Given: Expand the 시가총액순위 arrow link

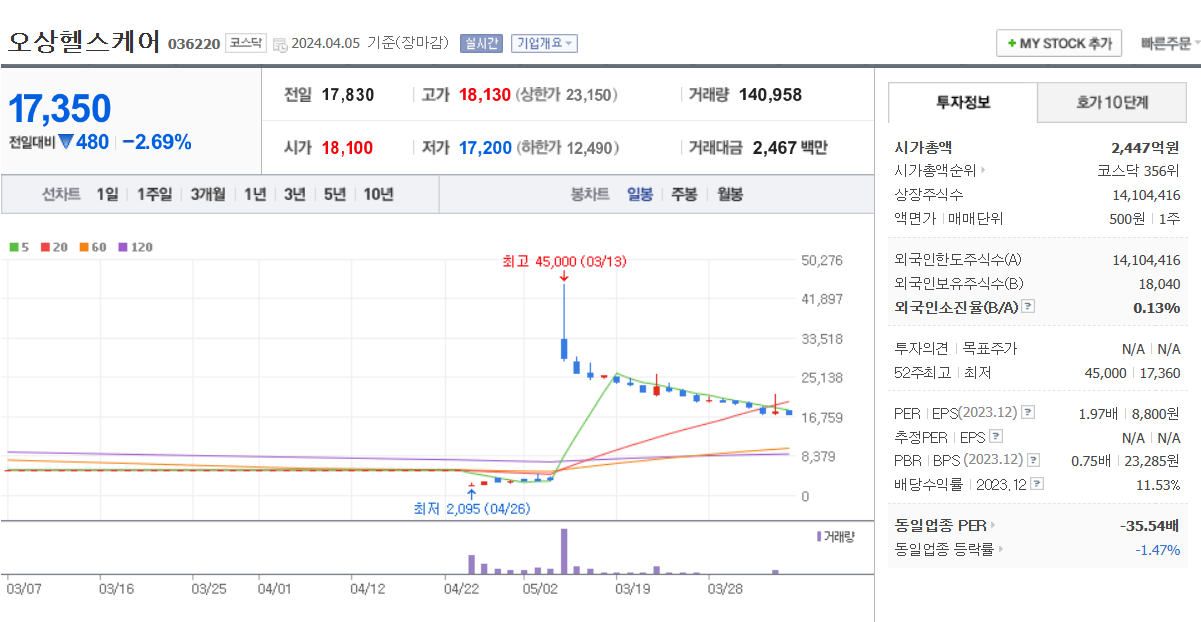Looking at the screenshot, I should (982, 171).
